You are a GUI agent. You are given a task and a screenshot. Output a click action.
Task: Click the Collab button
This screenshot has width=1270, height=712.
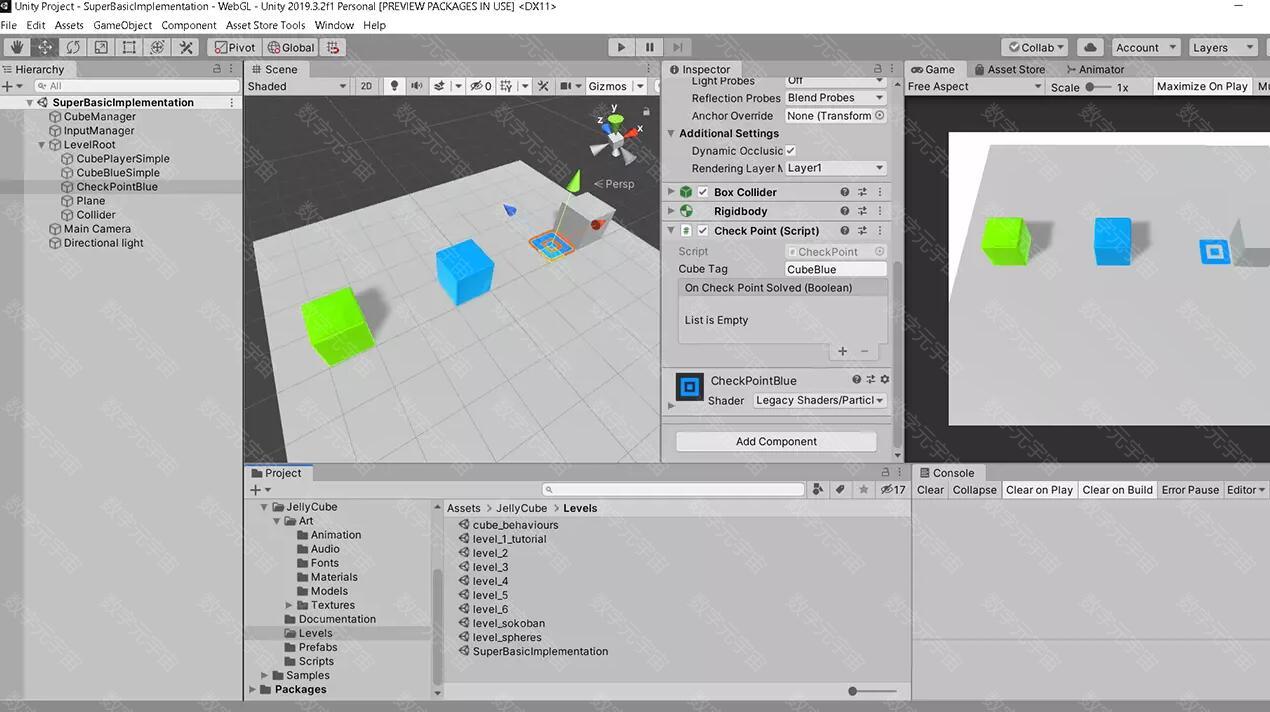pyautogui.click(x=1036, y=47)
